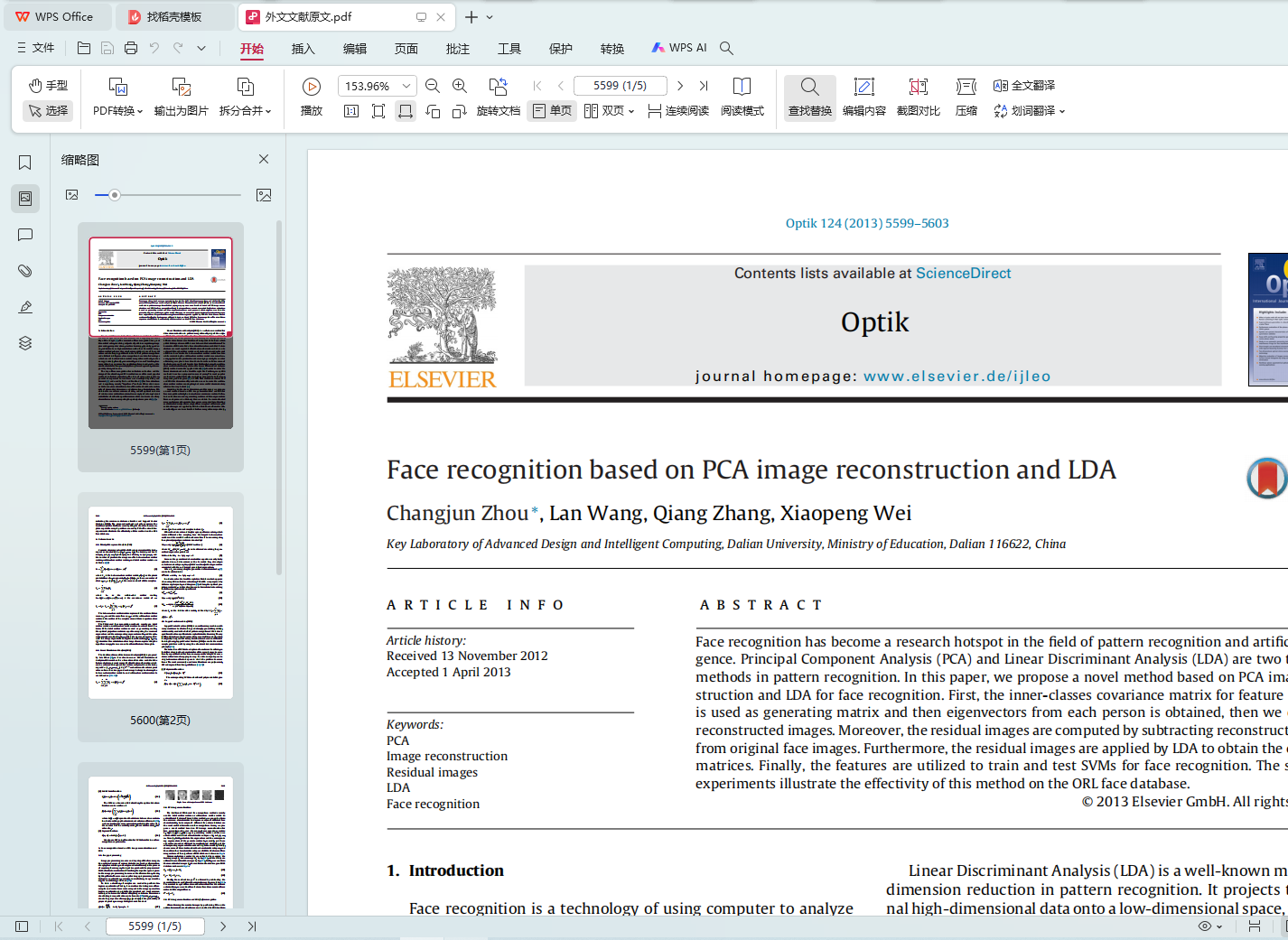Switch to the 批注 annotation tab
Viewport: 1288px width, 940px height.
point(457,49)
